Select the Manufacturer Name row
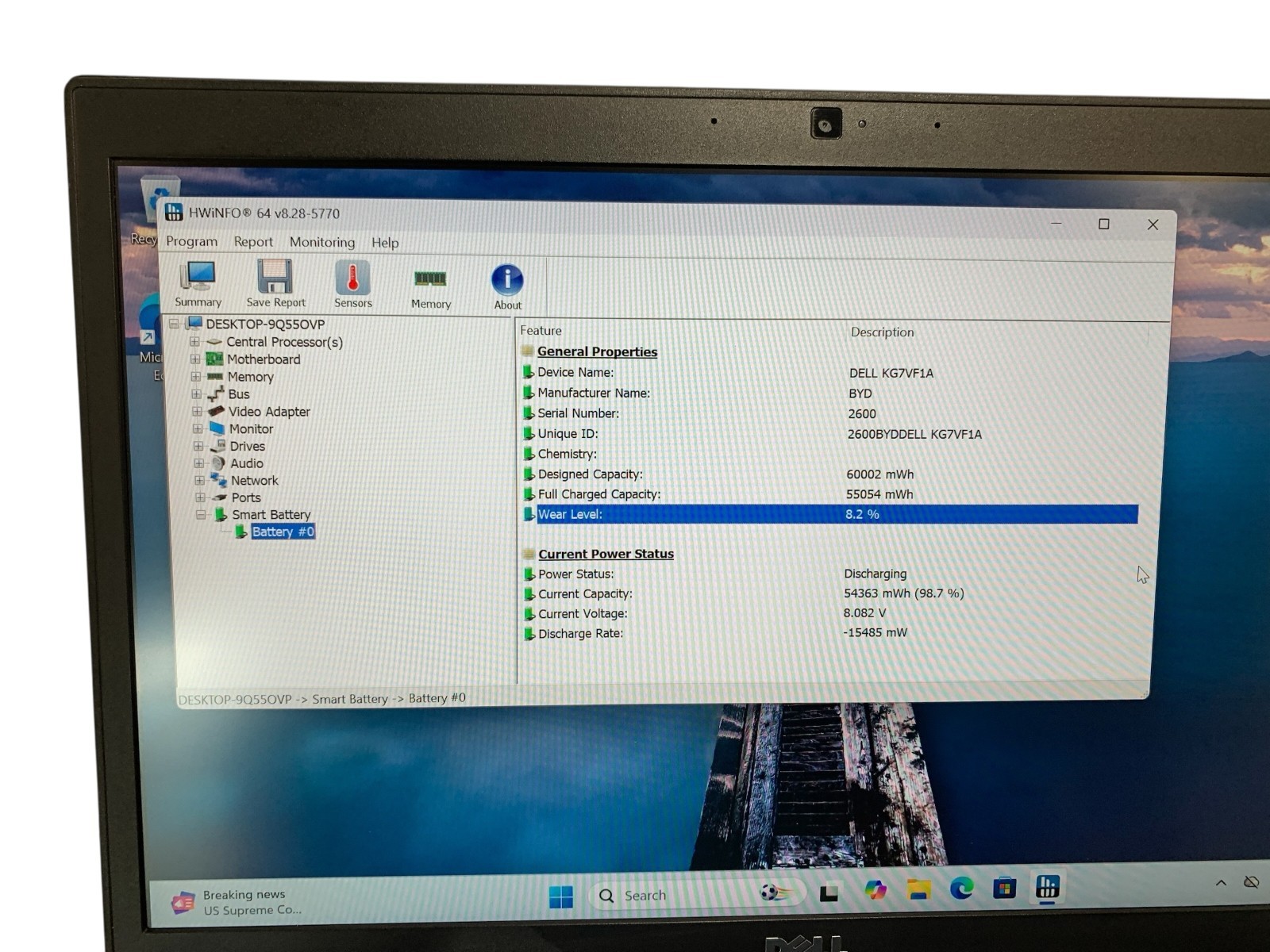This screenshot has height=952, width=1270. coord(829,393)
